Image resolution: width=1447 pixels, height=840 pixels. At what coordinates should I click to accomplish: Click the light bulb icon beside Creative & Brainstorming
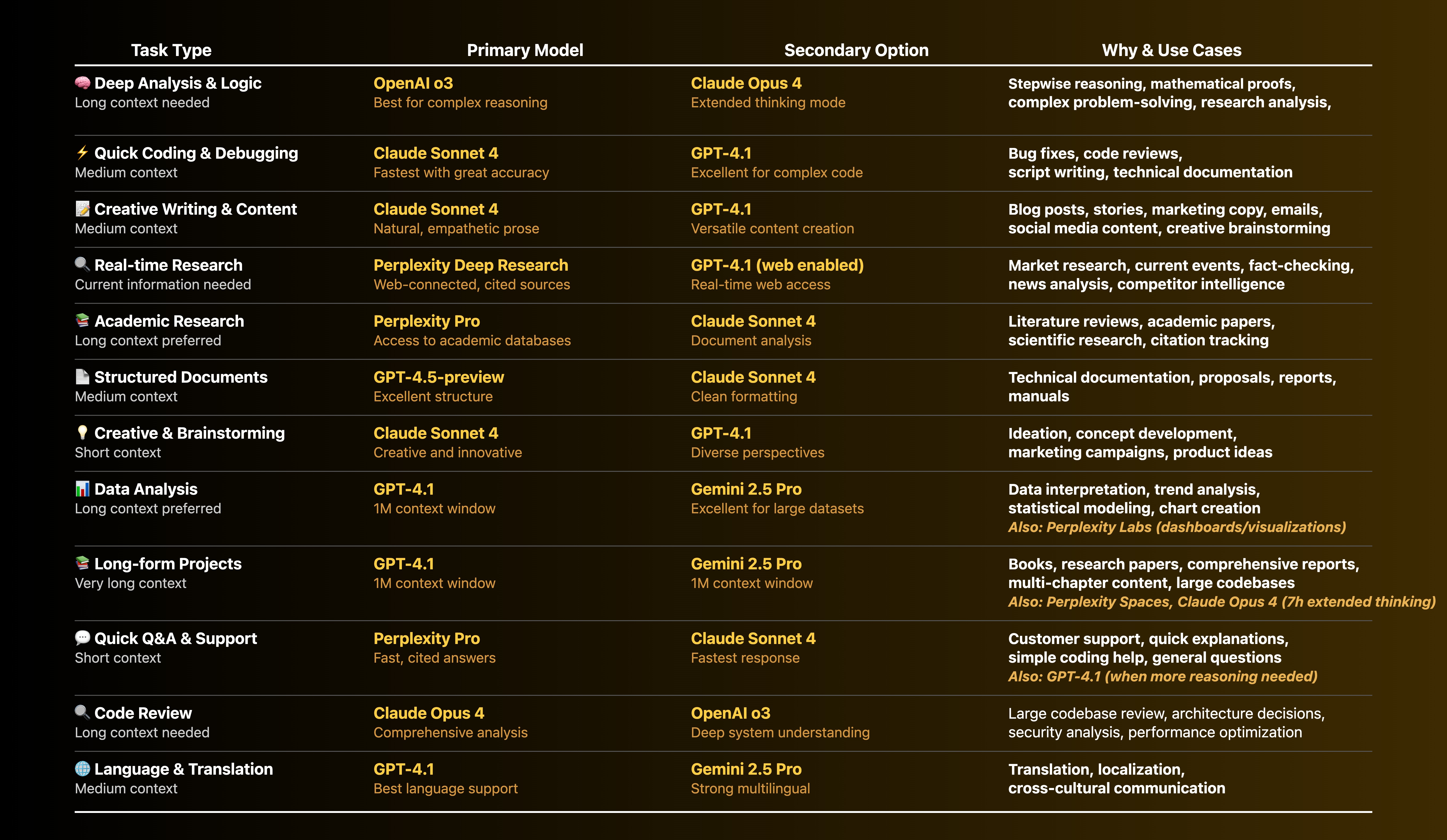tap(83, 432)
